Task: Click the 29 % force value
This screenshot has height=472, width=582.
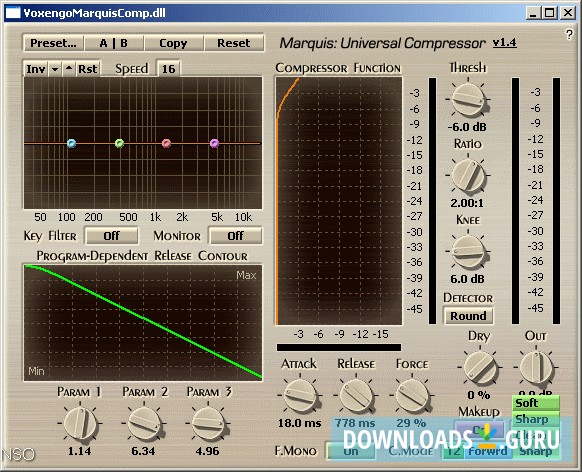Action: tap(411, 423)
